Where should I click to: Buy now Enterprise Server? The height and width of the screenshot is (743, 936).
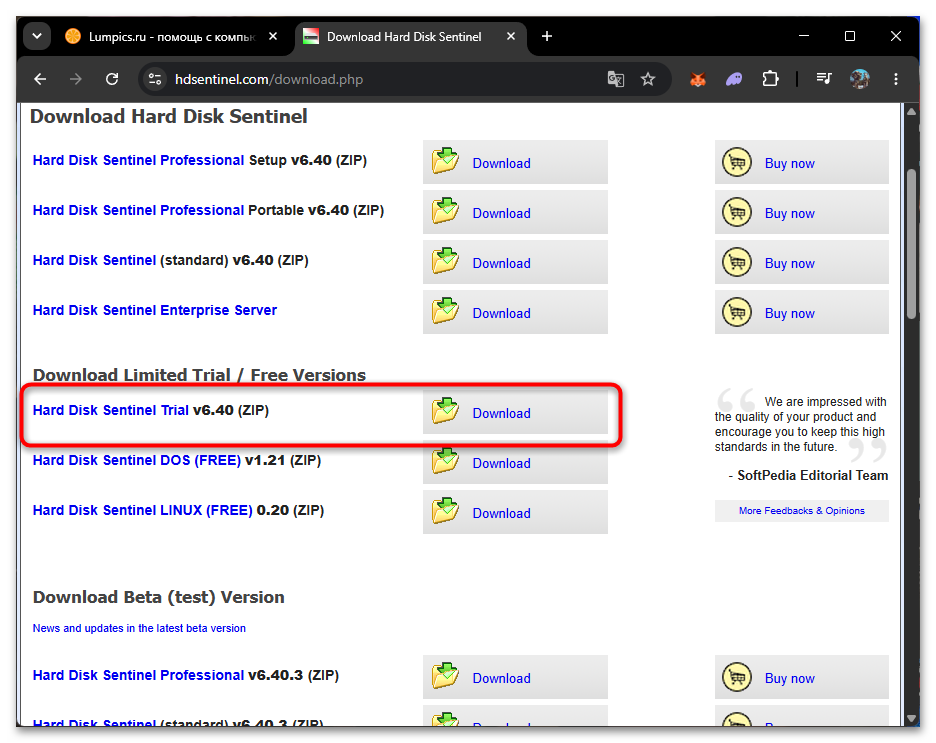[x=802, y=313]
